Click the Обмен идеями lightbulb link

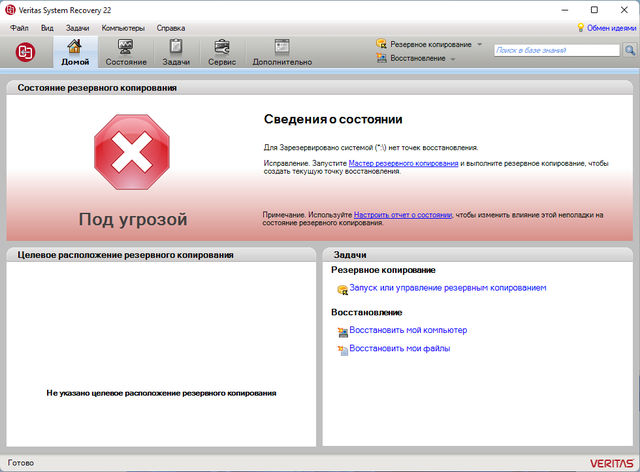(x=606, y=28)
